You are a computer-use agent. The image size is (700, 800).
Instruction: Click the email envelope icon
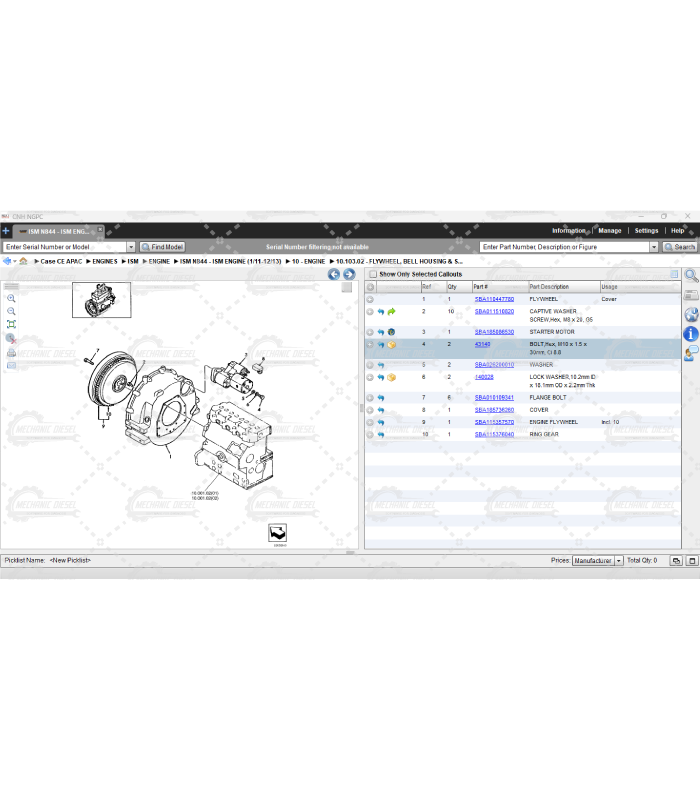[11, 365]
